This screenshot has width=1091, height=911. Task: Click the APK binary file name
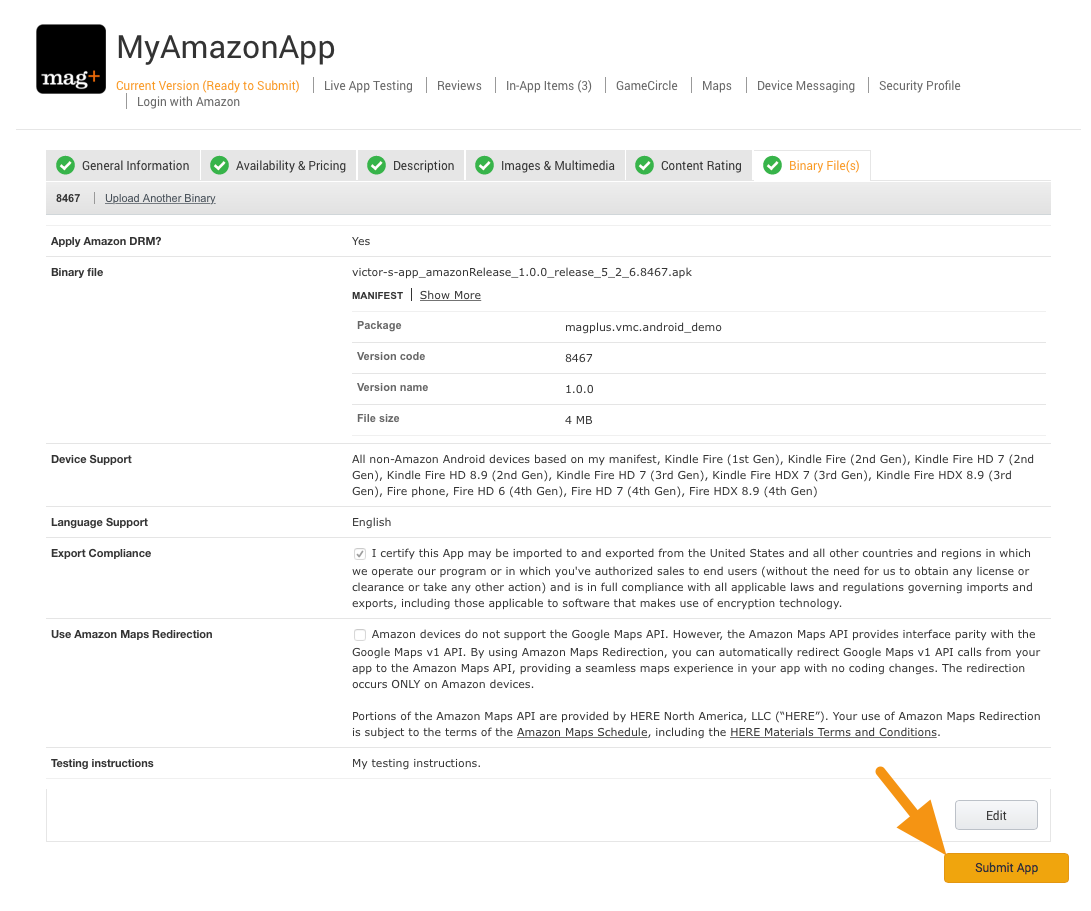(x=522, y=272)
